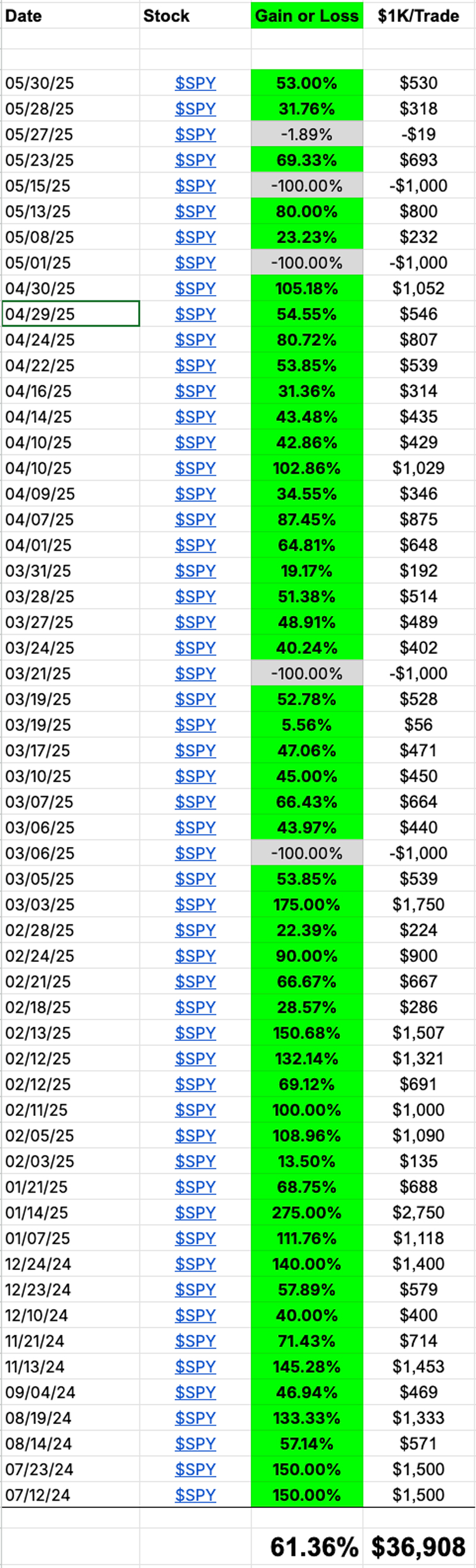This screenshot has width=476, height=1568.
Task: Click the -1.89% loss cell
Action: coord(307,134)
